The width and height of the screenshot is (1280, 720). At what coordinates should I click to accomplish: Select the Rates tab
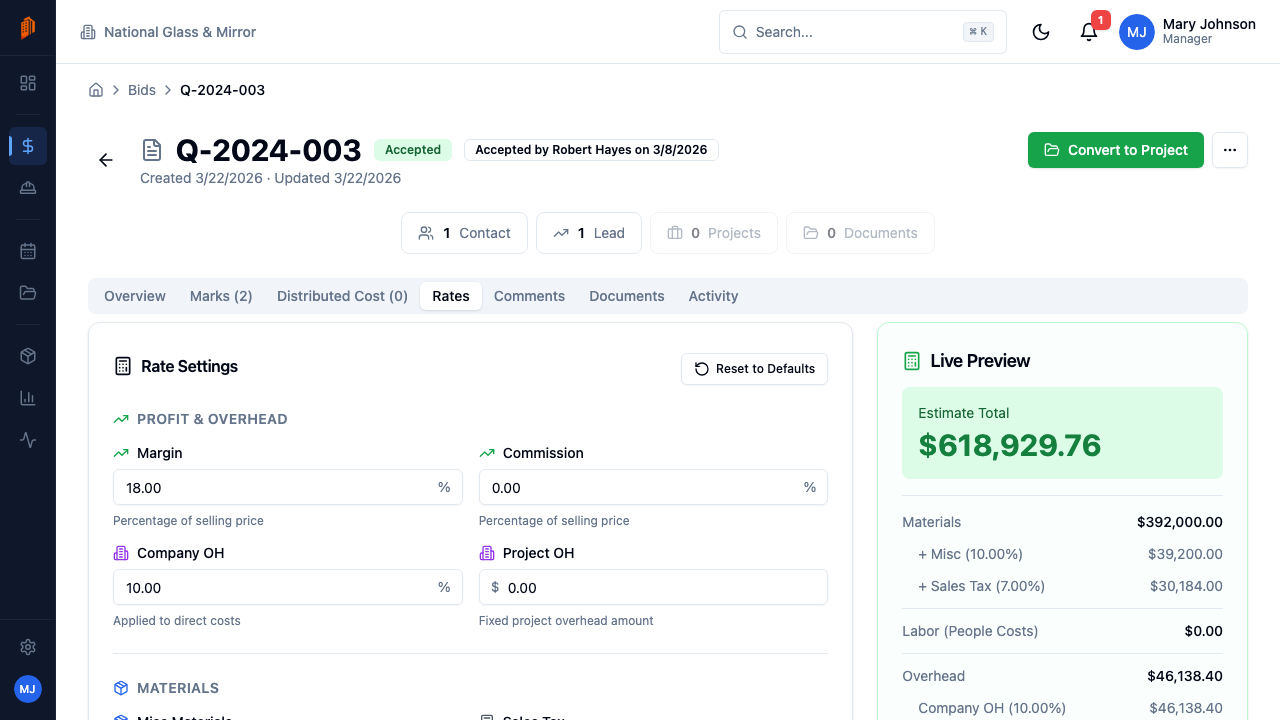click(x=451, y=296)
